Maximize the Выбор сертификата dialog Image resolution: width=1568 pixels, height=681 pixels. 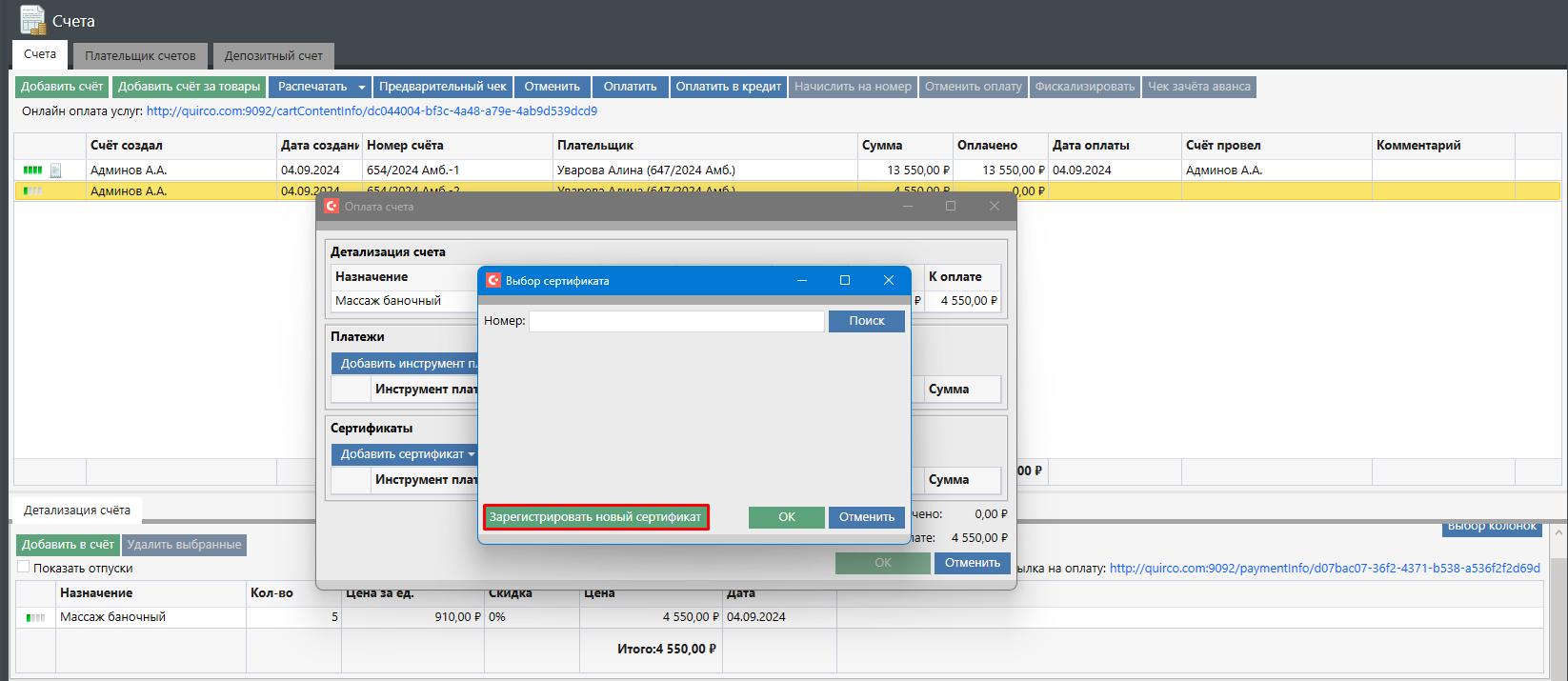(x=844, y=280)
